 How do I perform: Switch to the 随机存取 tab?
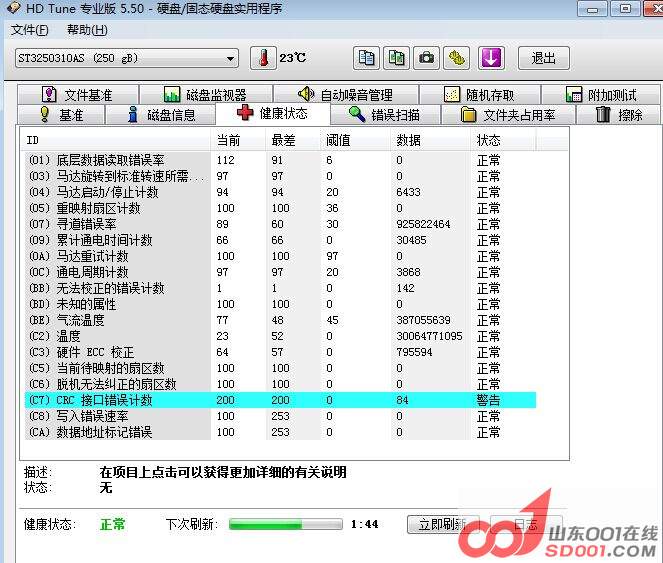click(480, 94)
